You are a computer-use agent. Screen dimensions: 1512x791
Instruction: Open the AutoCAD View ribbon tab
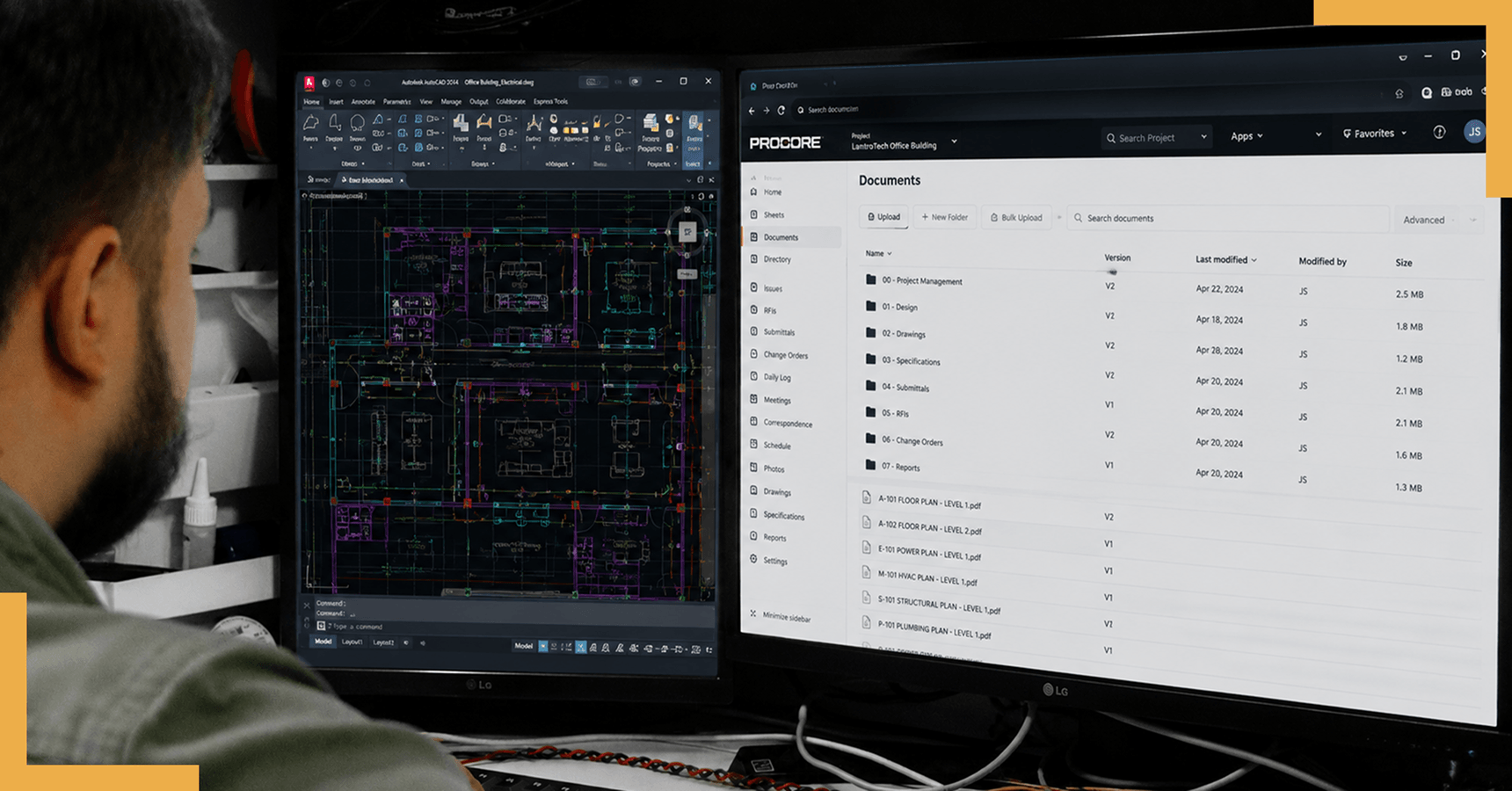point(425,102)
